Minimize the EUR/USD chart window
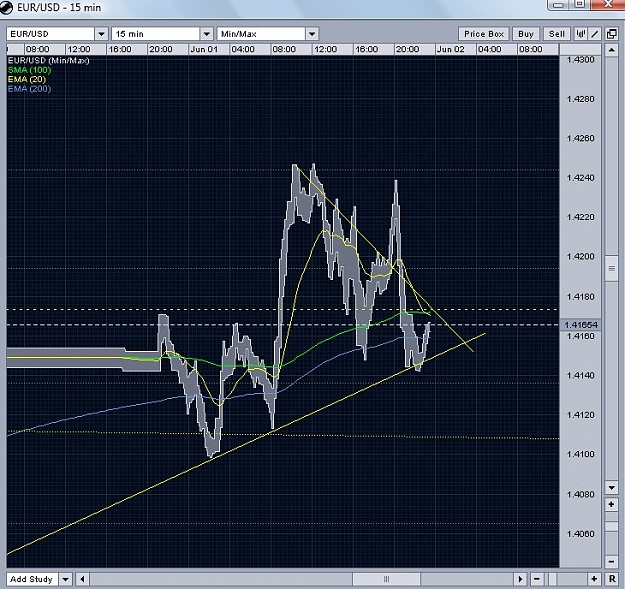The width and height of the screenshot is (625, 589). click(559, 5)
